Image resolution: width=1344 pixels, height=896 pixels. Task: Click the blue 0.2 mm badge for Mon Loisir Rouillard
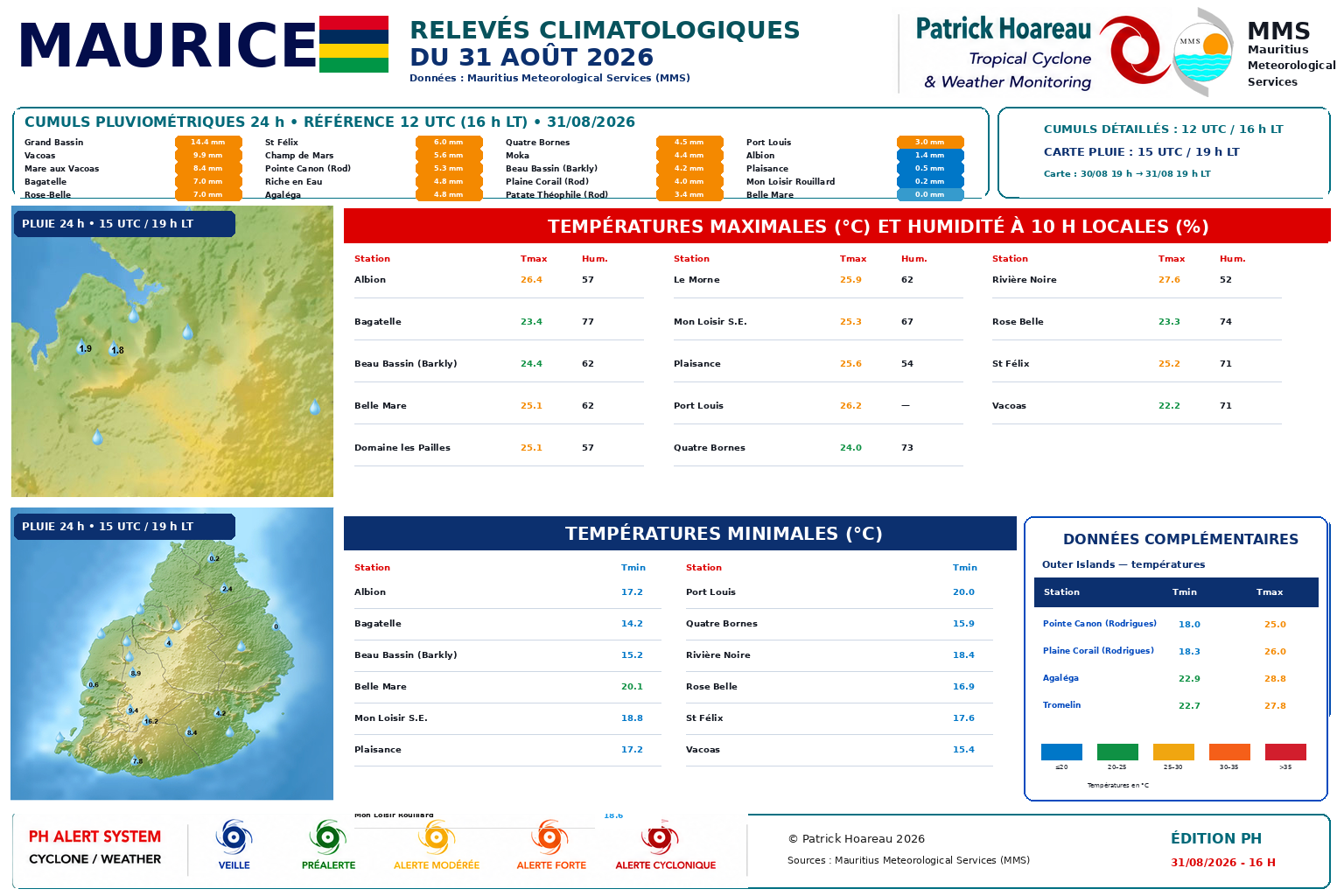point(930,181)
